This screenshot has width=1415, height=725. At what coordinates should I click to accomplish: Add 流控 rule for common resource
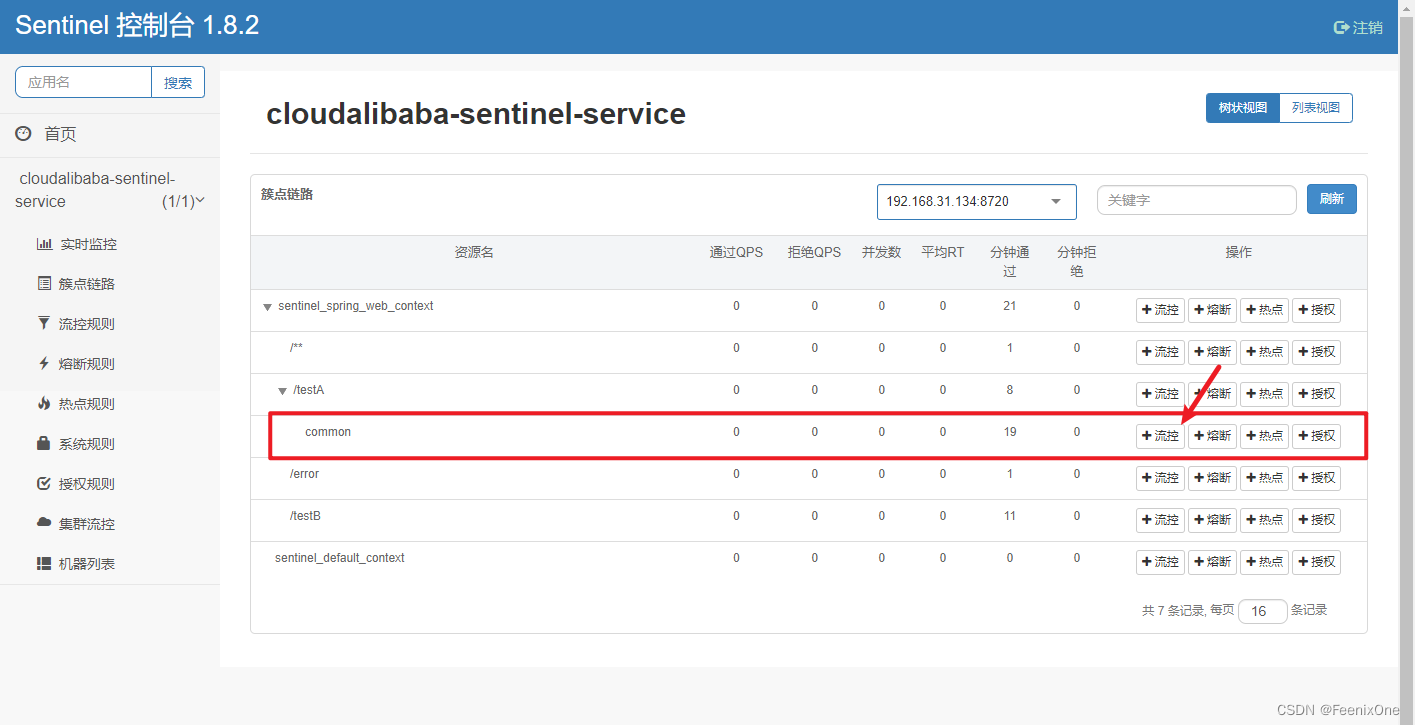(x=1160, y=436)
